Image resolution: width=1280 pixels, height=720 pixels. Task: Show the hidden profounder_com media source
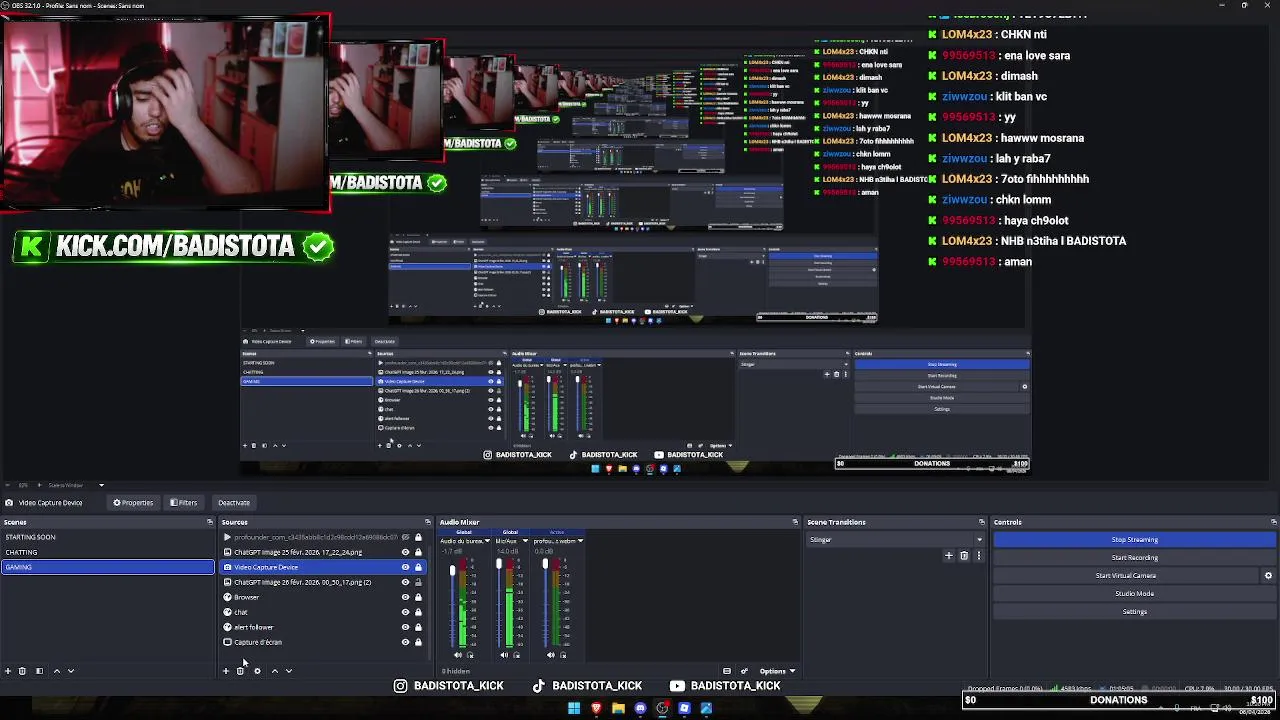405,537
